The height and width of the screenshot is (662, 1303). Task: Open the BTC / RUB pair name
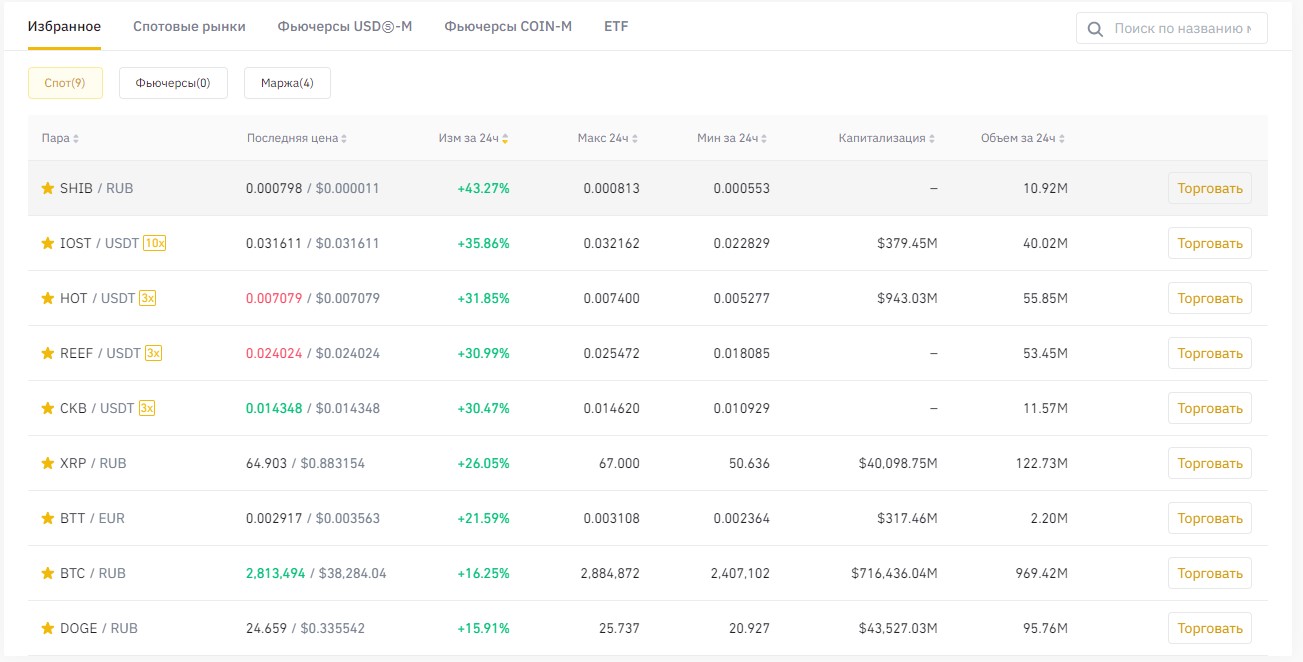(93, 573)
